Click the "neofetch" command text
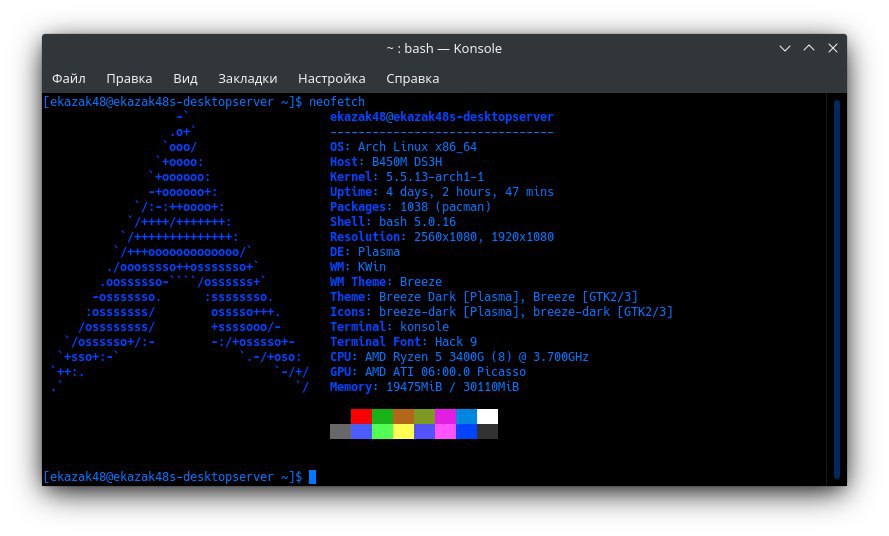This screenshot has width=889, height=536. click(337, 102)
